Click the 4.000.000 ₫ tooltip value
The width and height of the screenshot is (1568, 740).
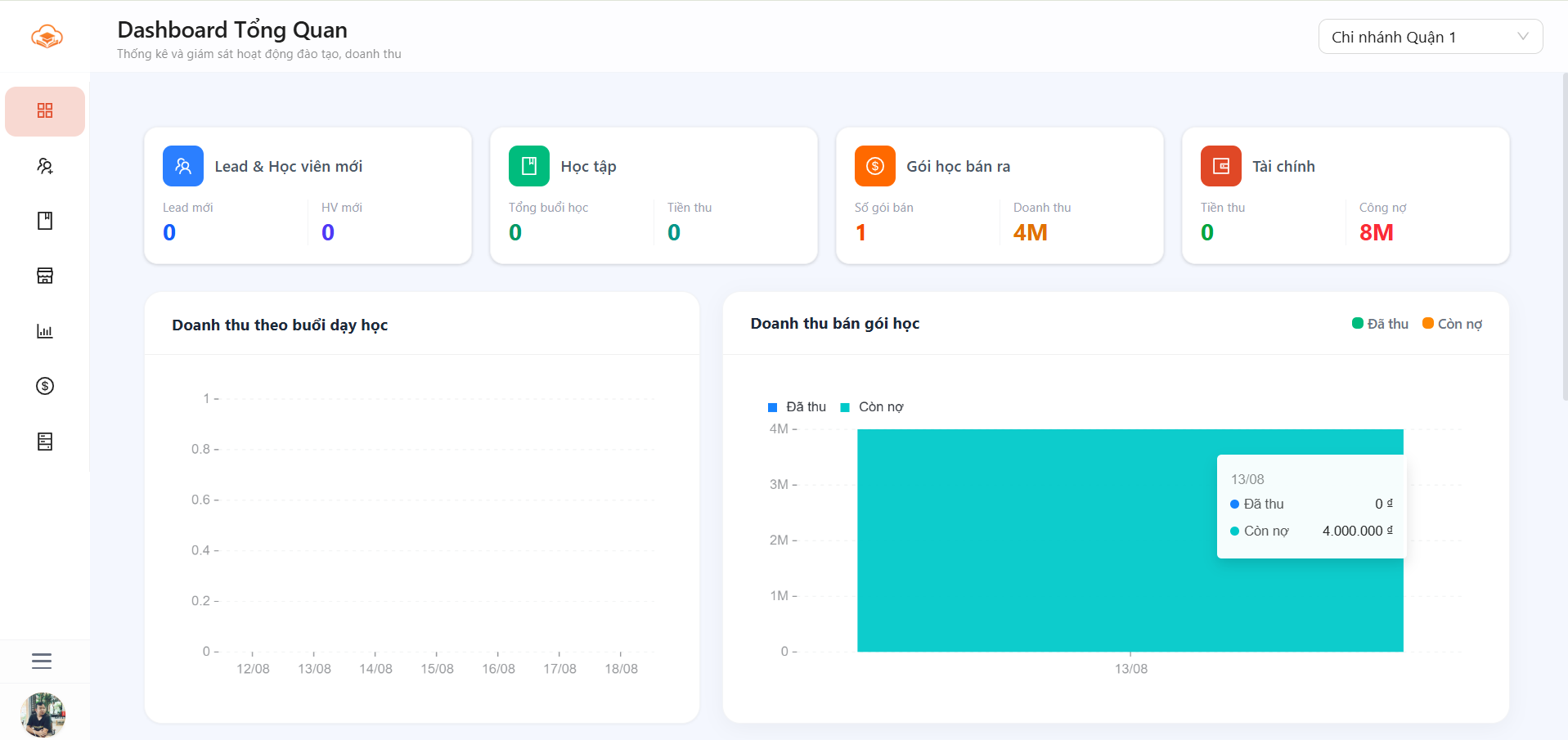pyautogui.click(x=1358, y=531)
